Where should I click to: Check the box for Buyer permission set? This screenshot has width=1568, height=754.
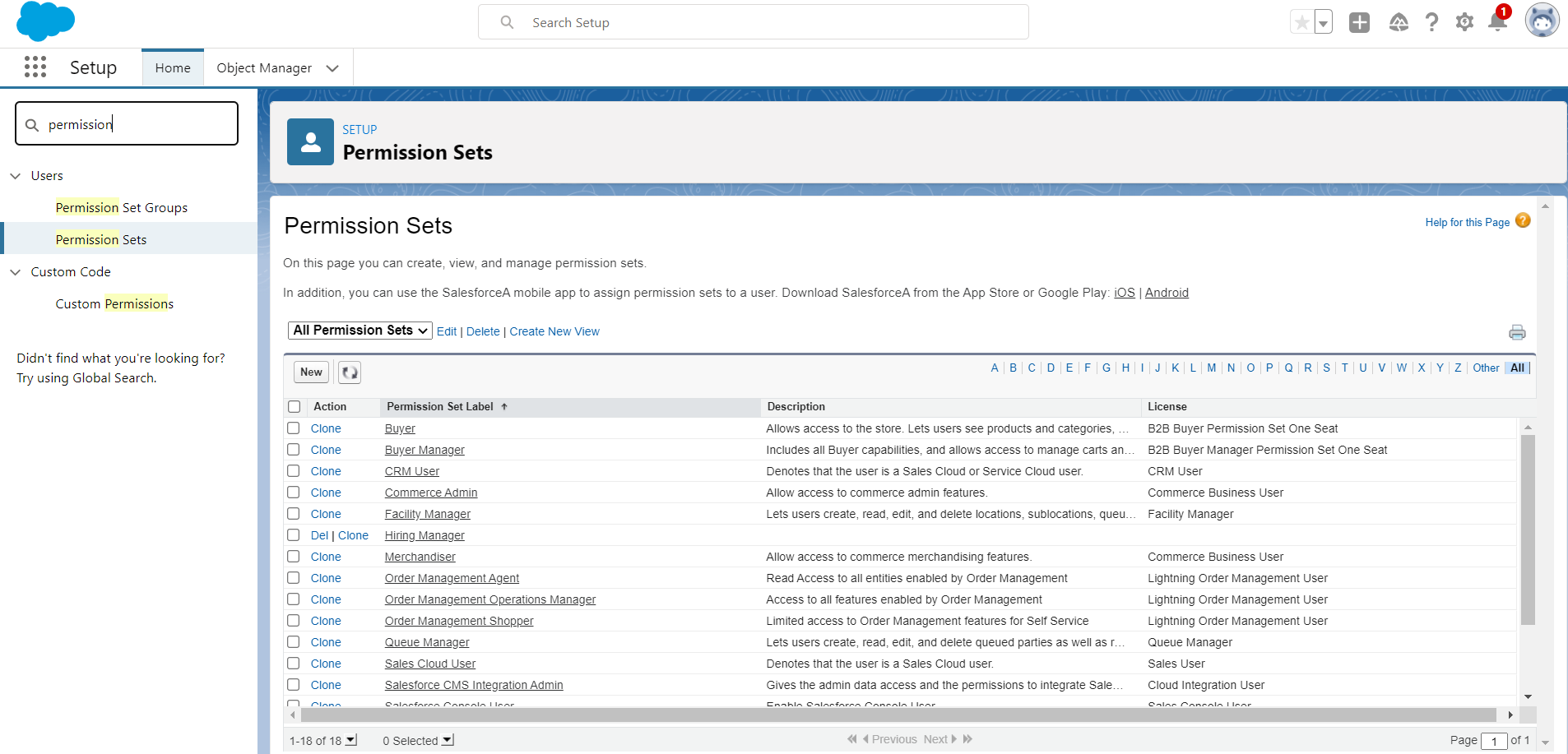pos(294,428)
